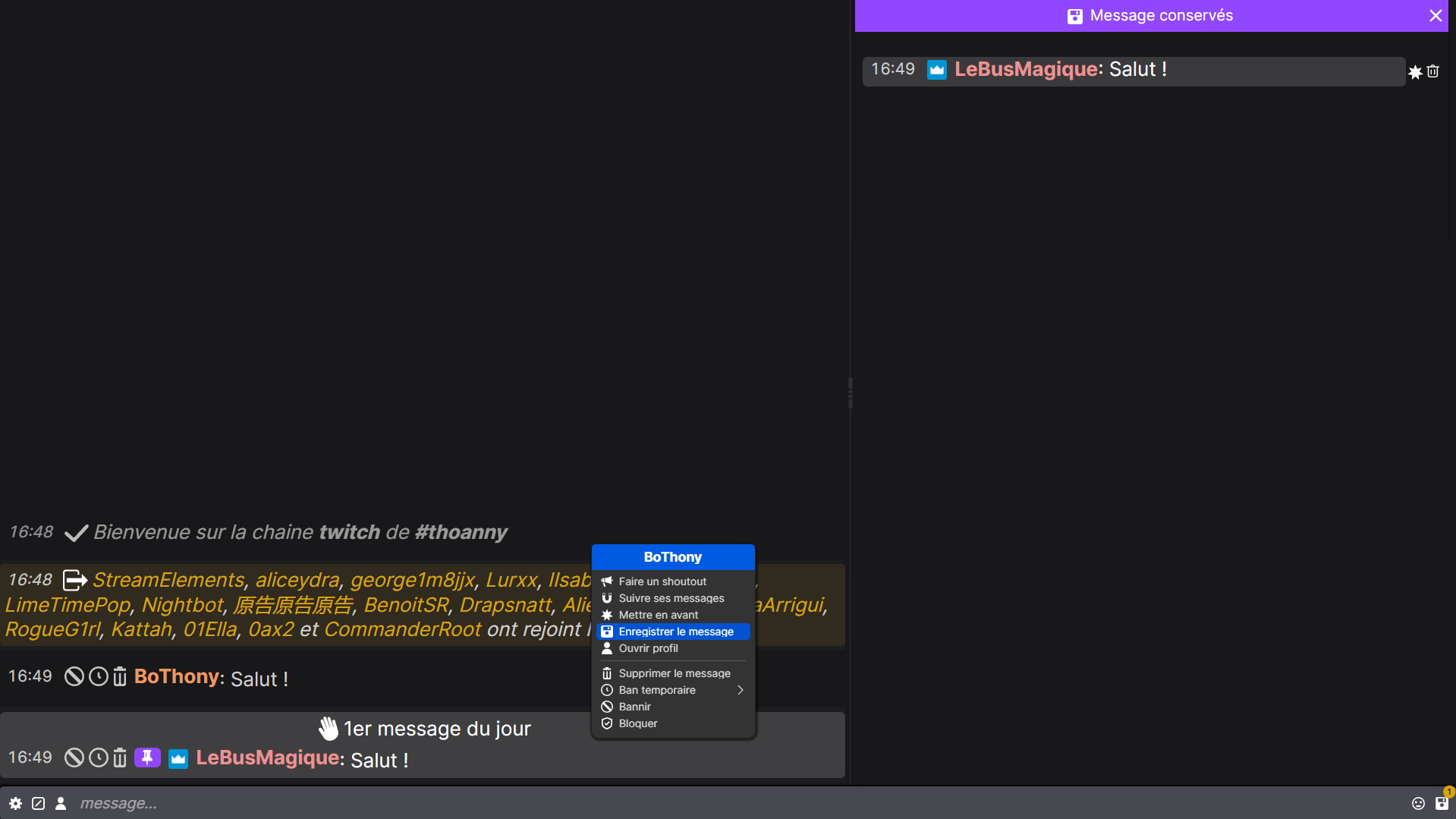Image resolution: width=1456 pixels, height=819 pixels.
Task: Click the timeout clock on LeBusMagique's chat message
Action: [x=99, y=758]
